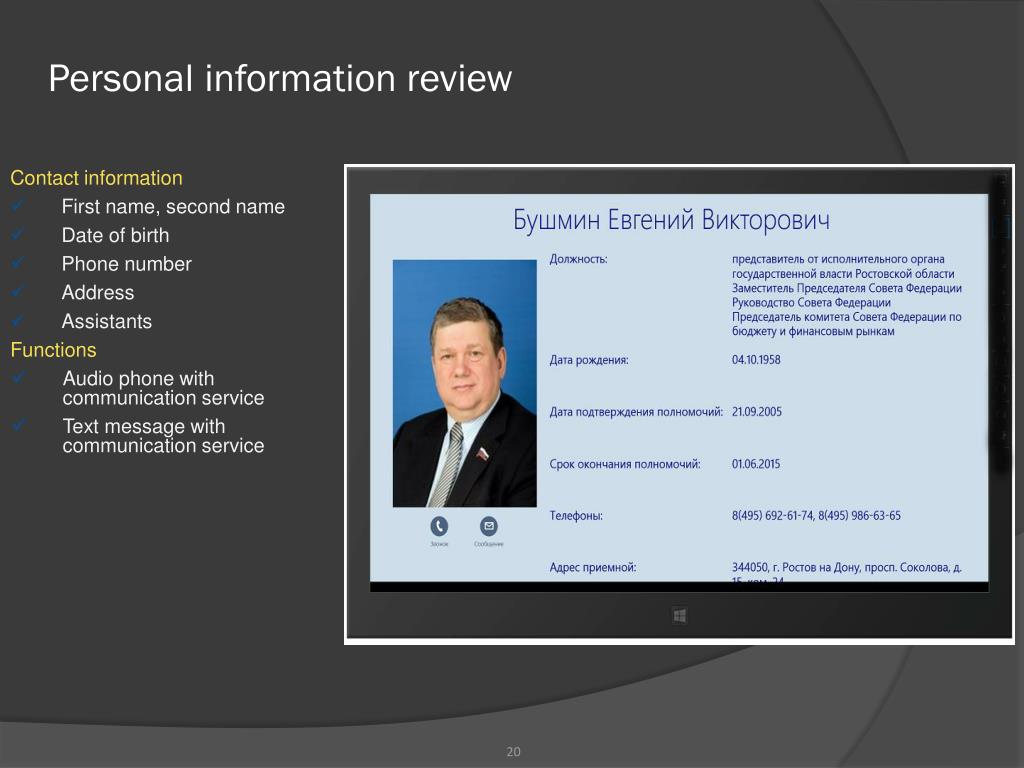Click the Contact information heading

pos(96,178)
